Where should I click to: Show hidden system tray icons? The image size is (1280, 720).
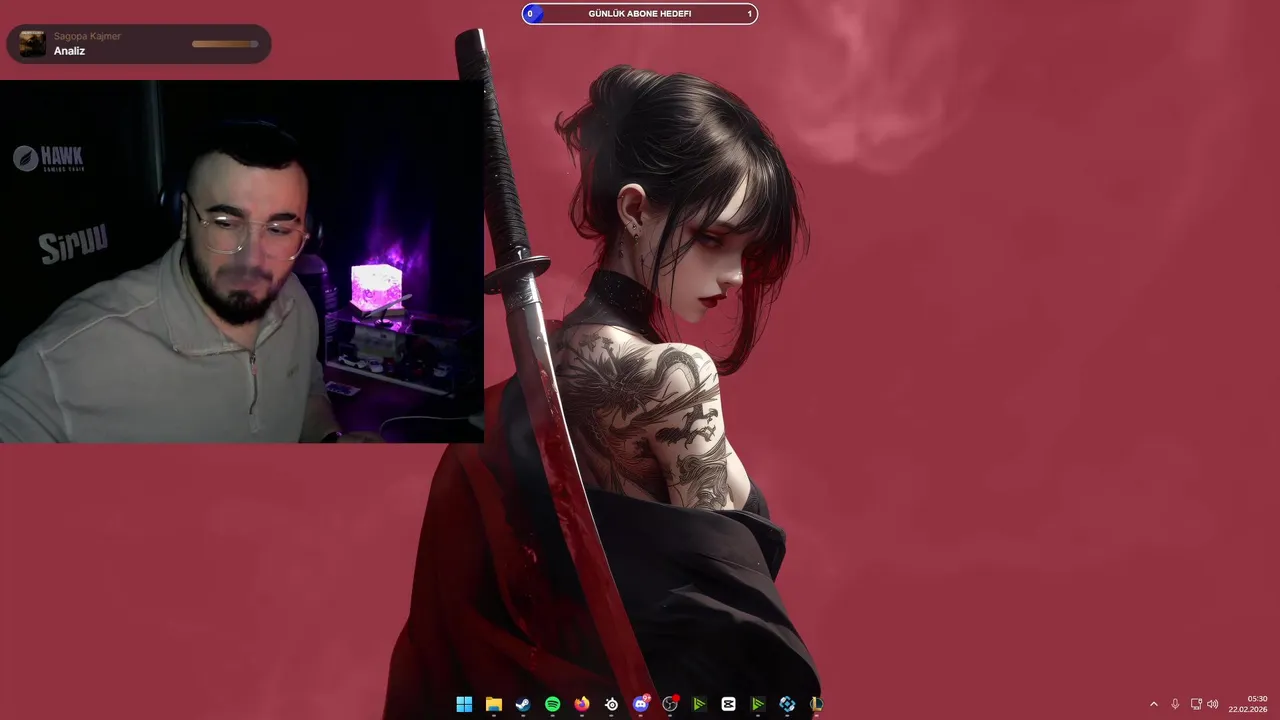[x=1154, y=704]
